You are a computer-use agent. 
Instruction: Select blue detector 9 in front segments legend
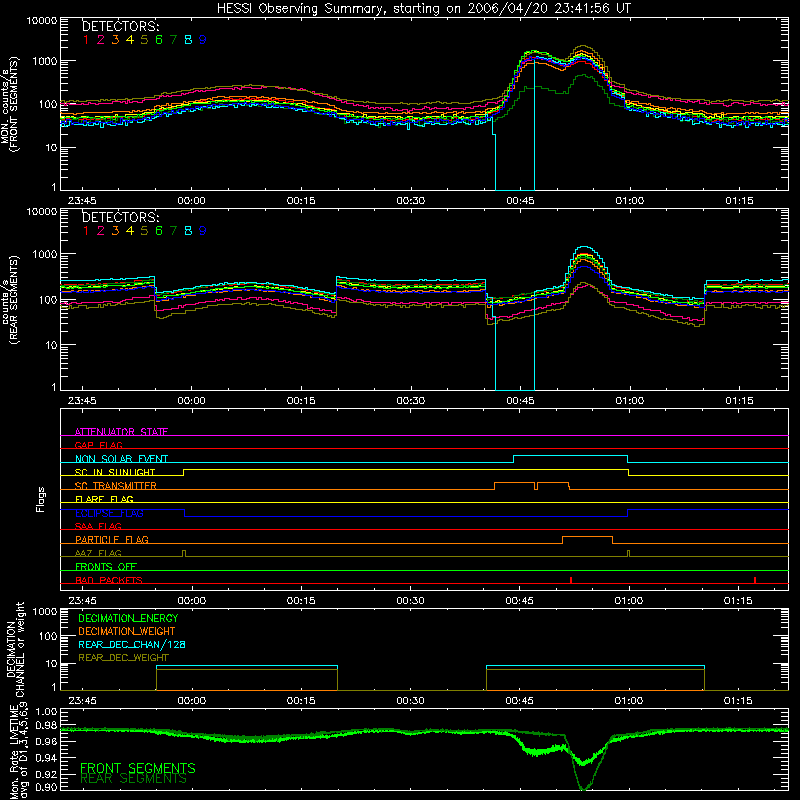point(203,40)
